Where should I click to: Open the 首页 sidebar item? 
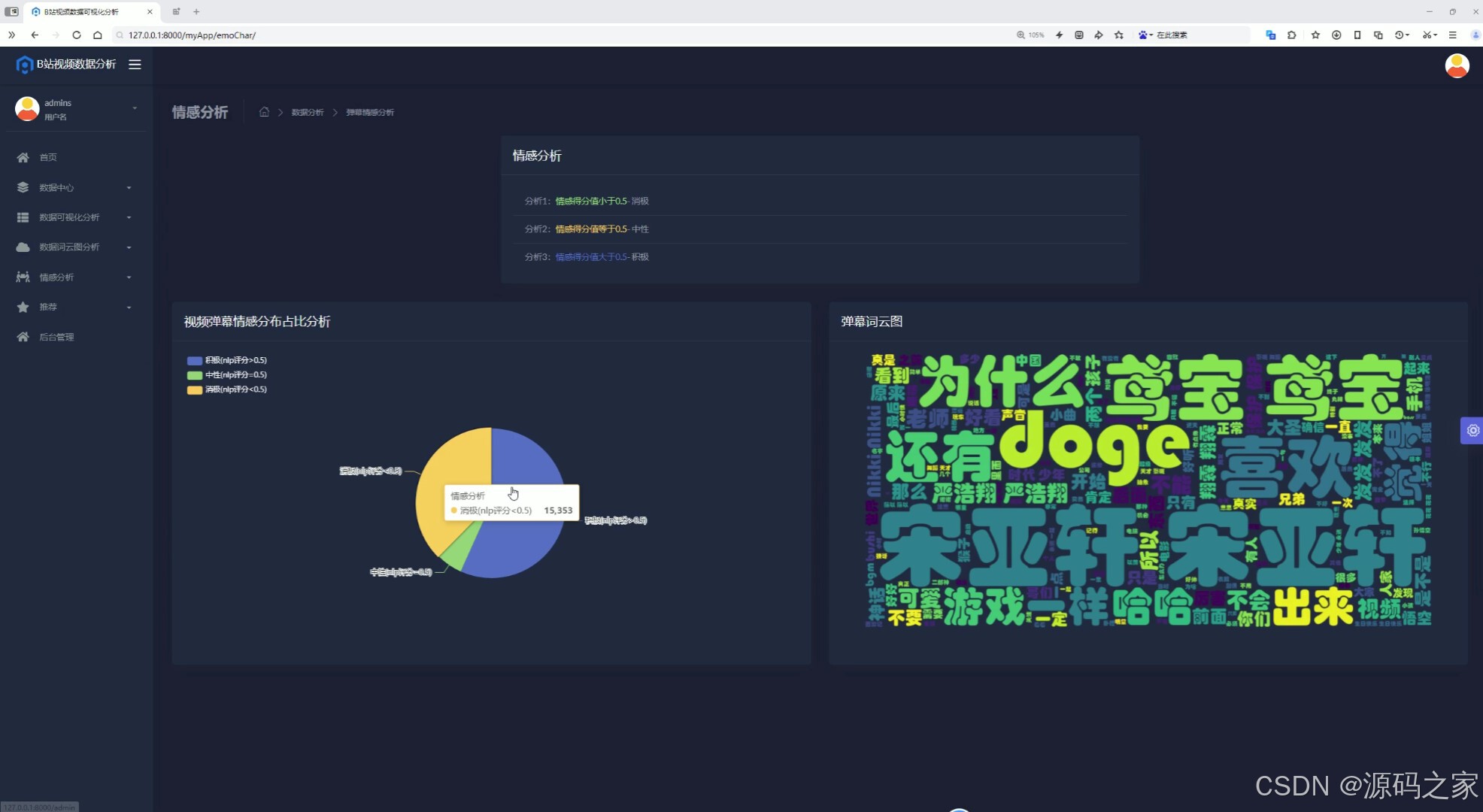tap(48, 157)
